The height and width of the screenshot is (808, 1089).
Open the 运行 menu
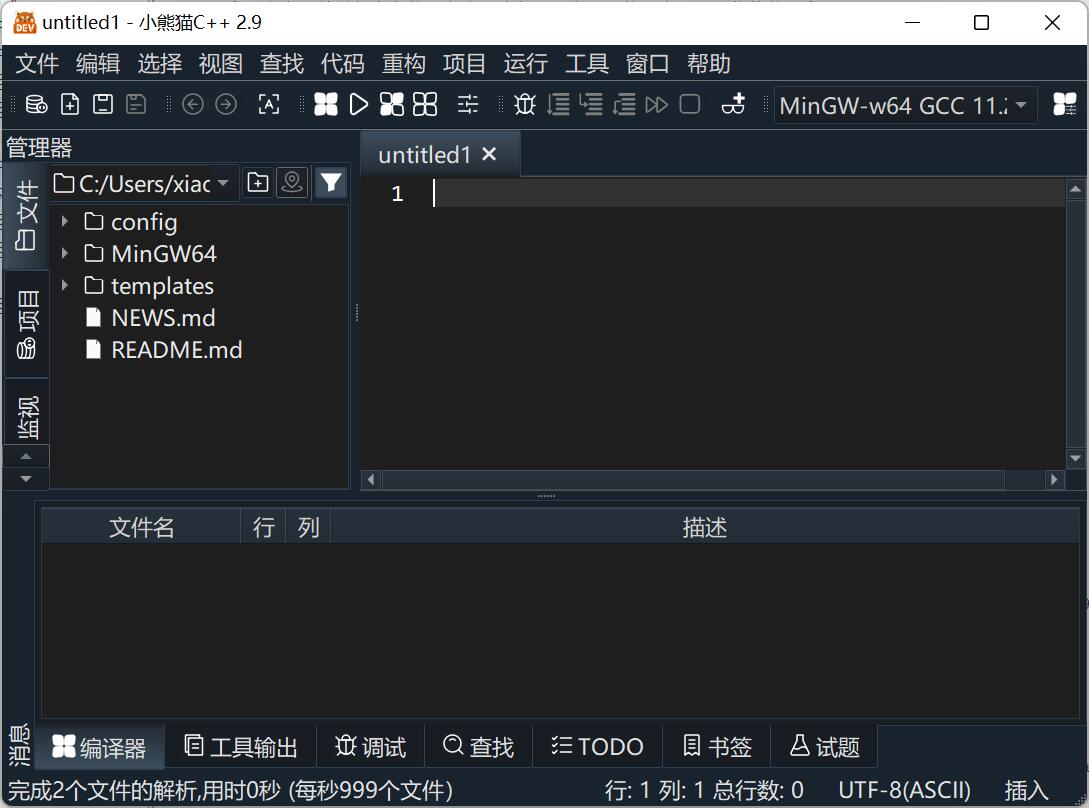(x=524, y=63)
